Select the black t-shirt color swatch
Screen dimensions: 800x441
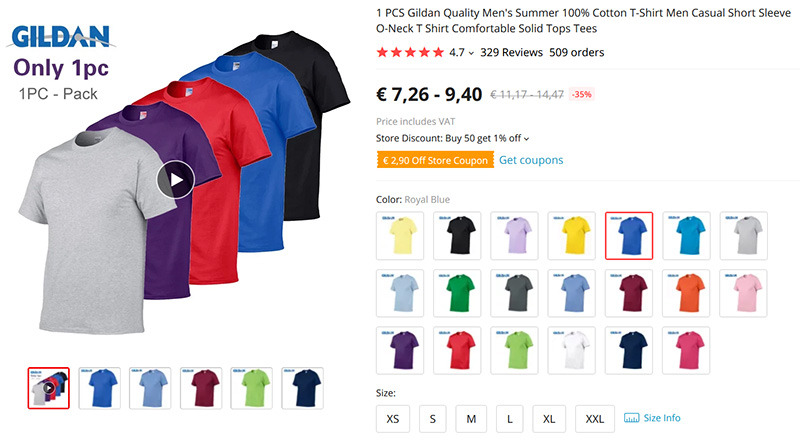click(457, 236)
